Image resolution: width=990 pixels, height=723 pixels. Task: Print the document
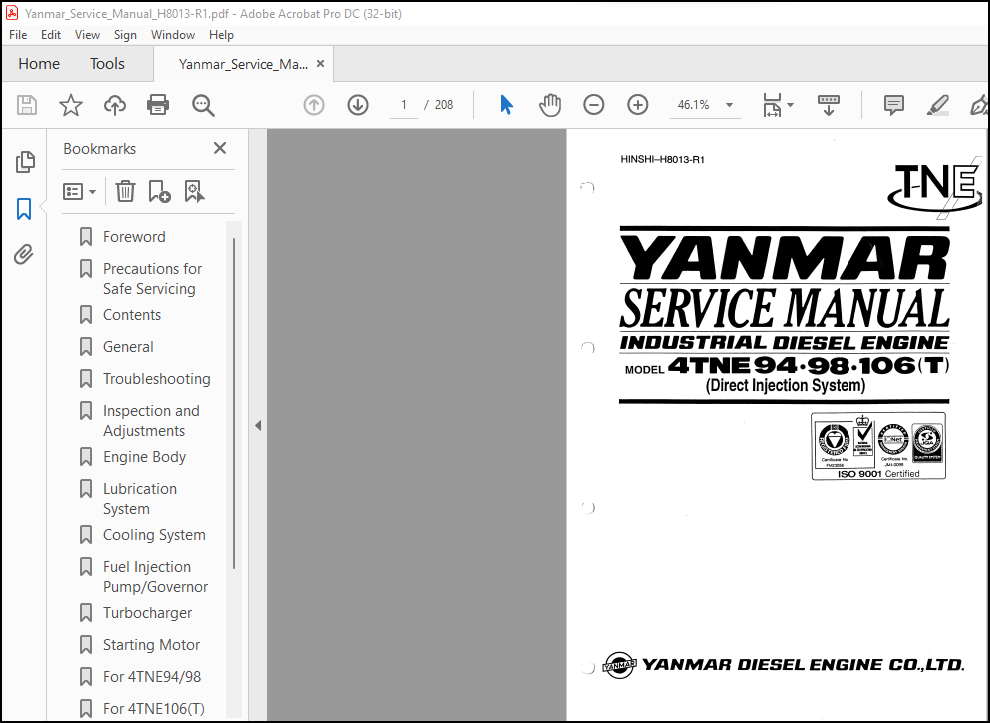coord(158,105)
